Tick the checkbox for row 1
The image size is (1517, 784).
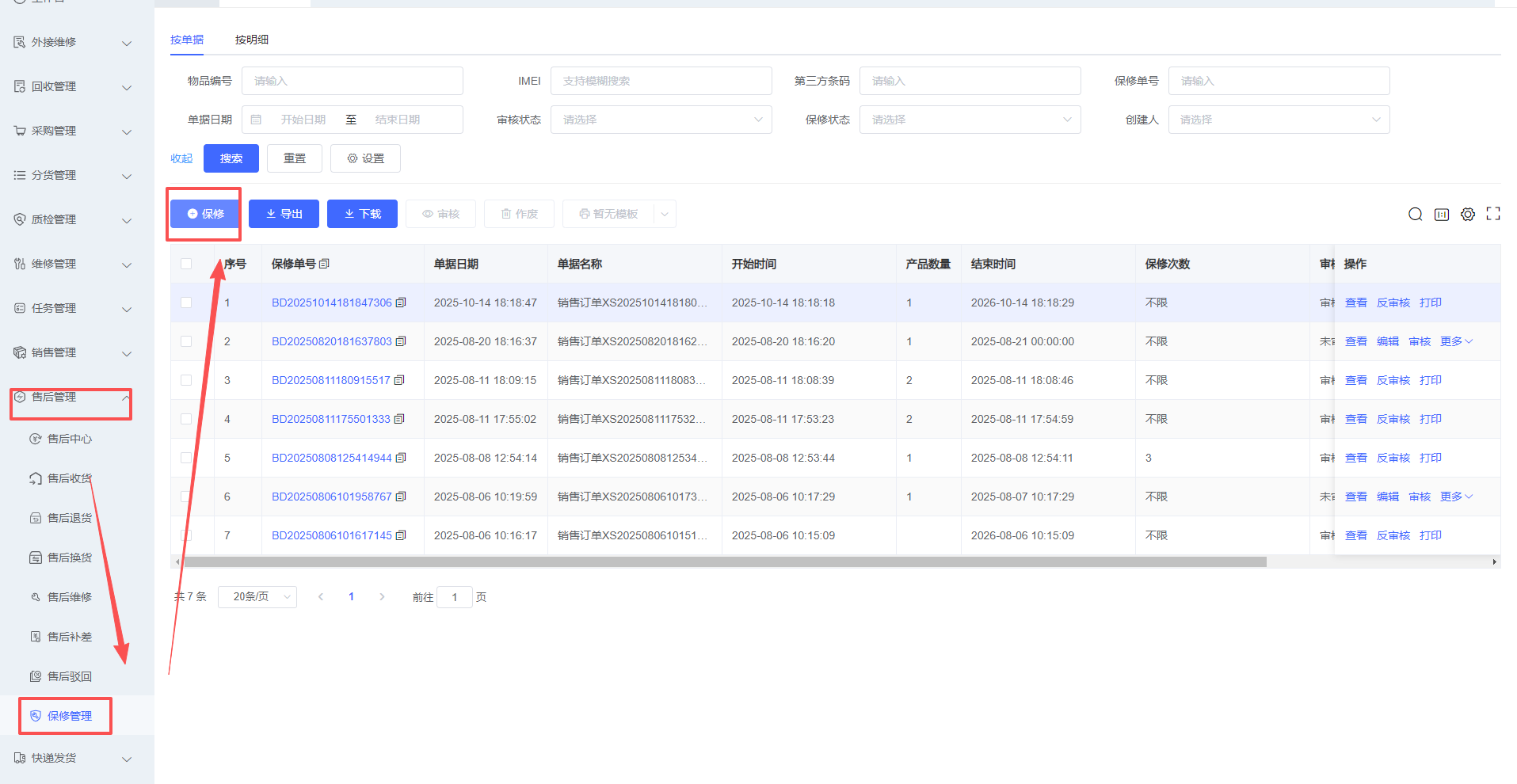(x=186, y=303)
